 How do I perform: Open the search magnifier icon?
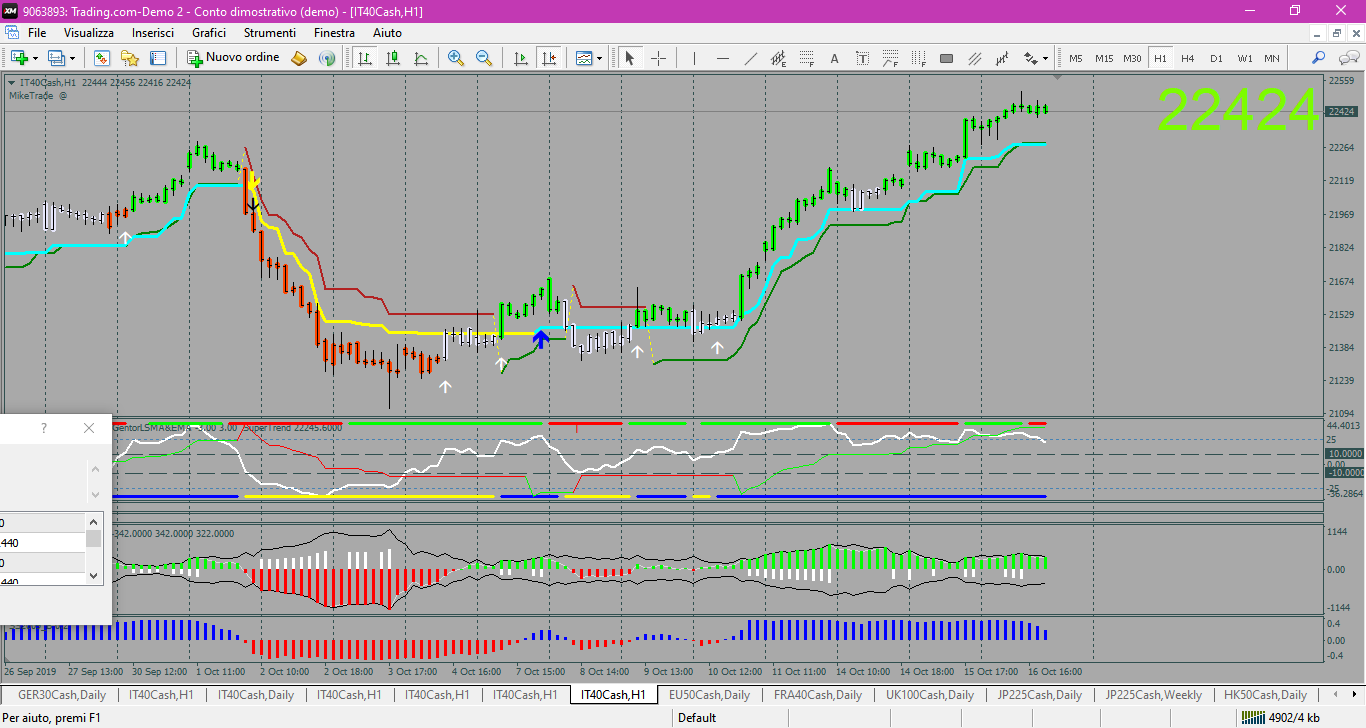(1319, 58)
